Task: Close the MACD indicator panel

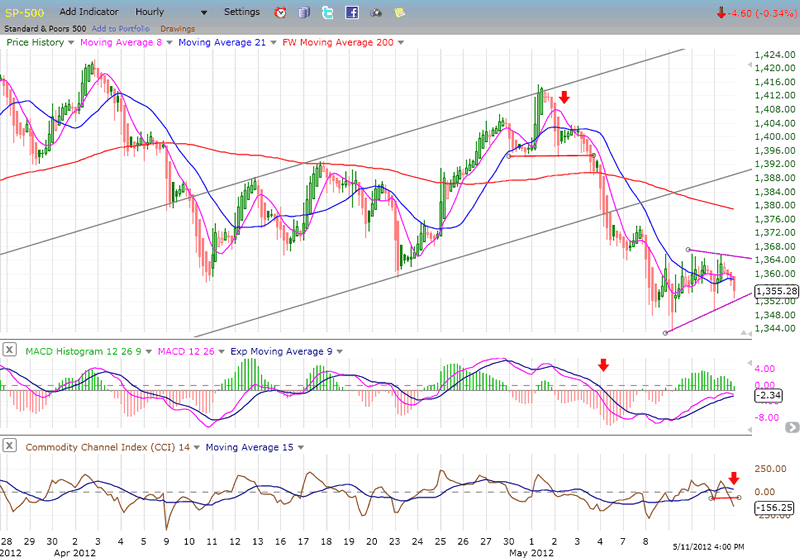Action: [9, 350]
